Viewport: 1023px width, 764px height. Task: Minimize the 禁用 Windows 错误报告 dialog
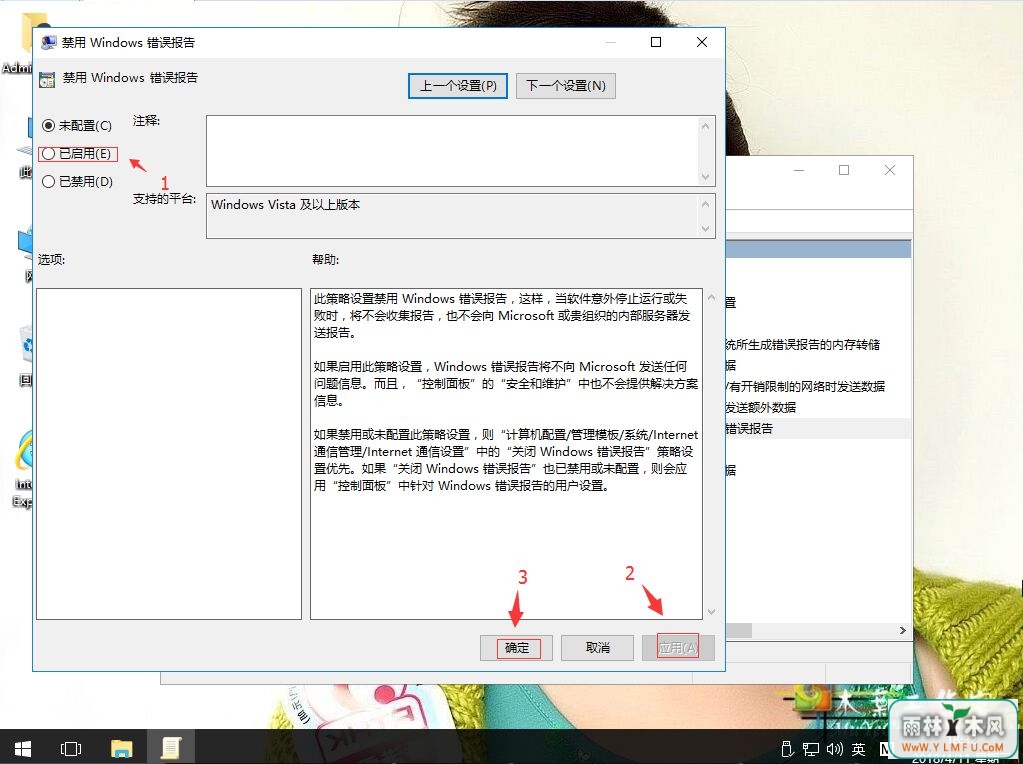pos(611,42)
